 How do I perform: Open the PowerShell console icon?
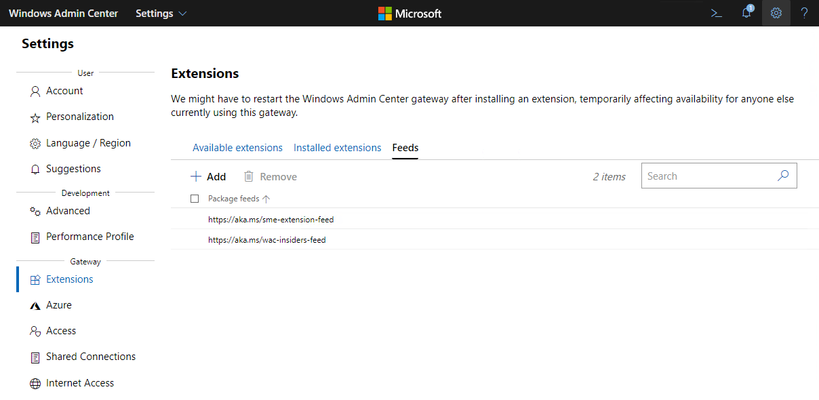[717, 14]
